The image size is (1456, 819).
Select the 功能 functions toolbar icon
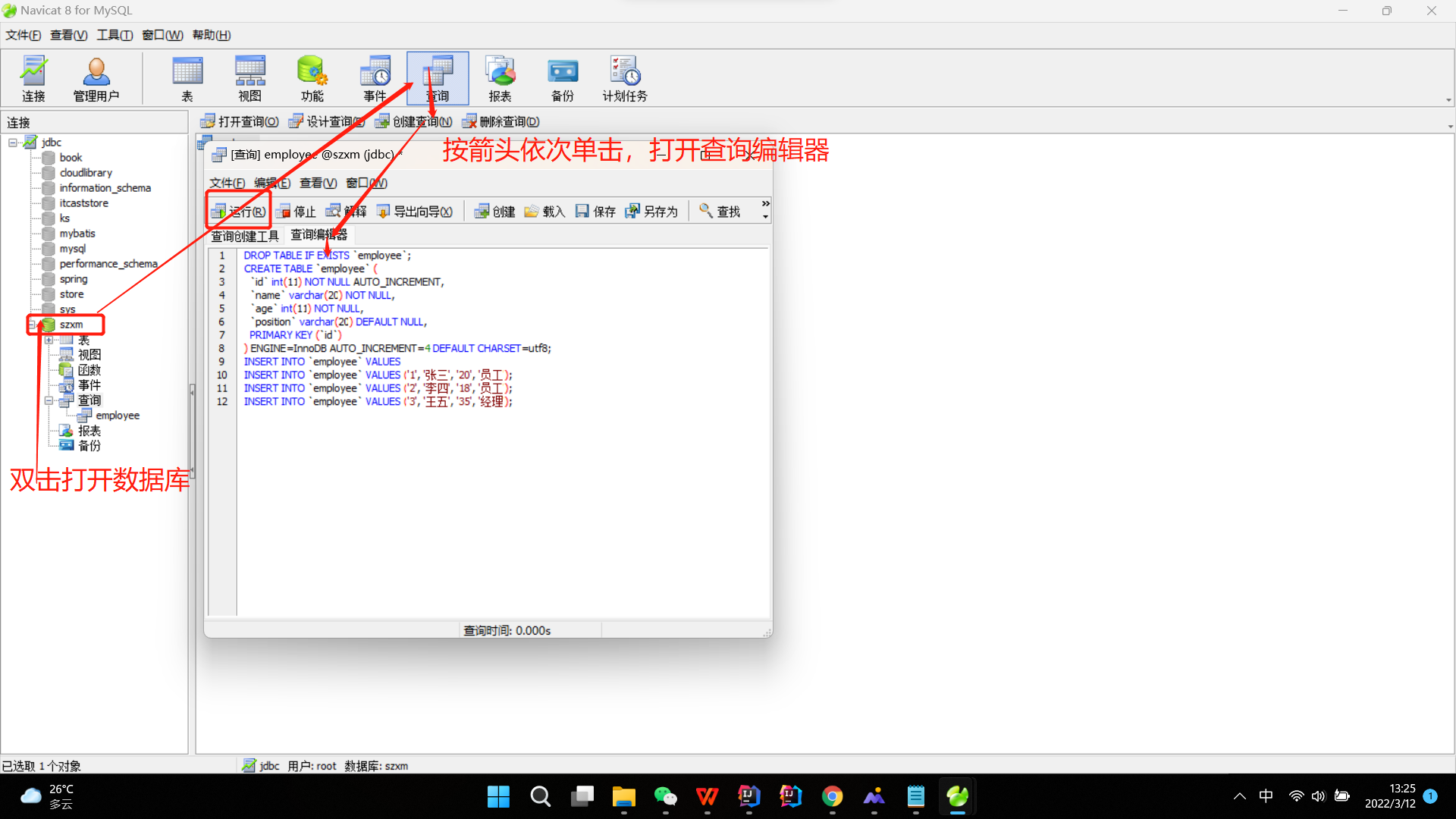tap(312, 78)
